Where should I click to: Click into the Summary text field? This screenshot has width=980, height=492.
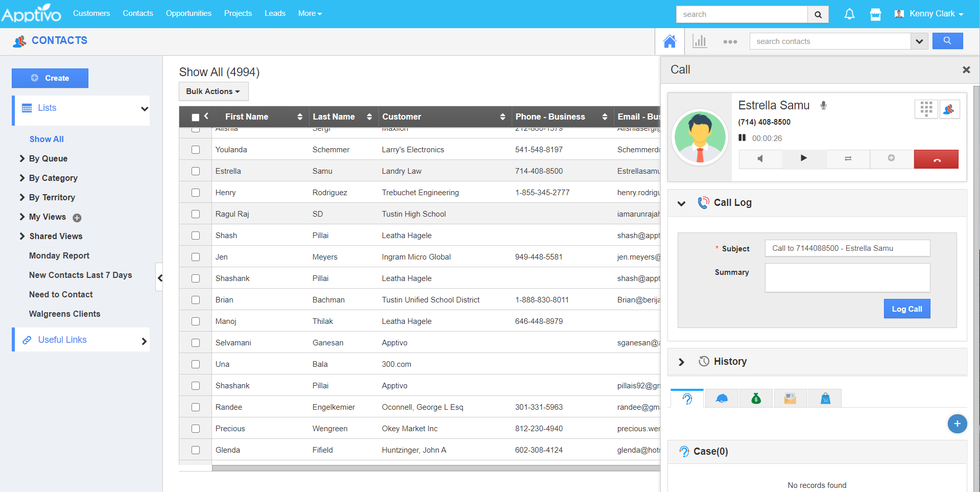pyautogui.click(x=846, y=278)
